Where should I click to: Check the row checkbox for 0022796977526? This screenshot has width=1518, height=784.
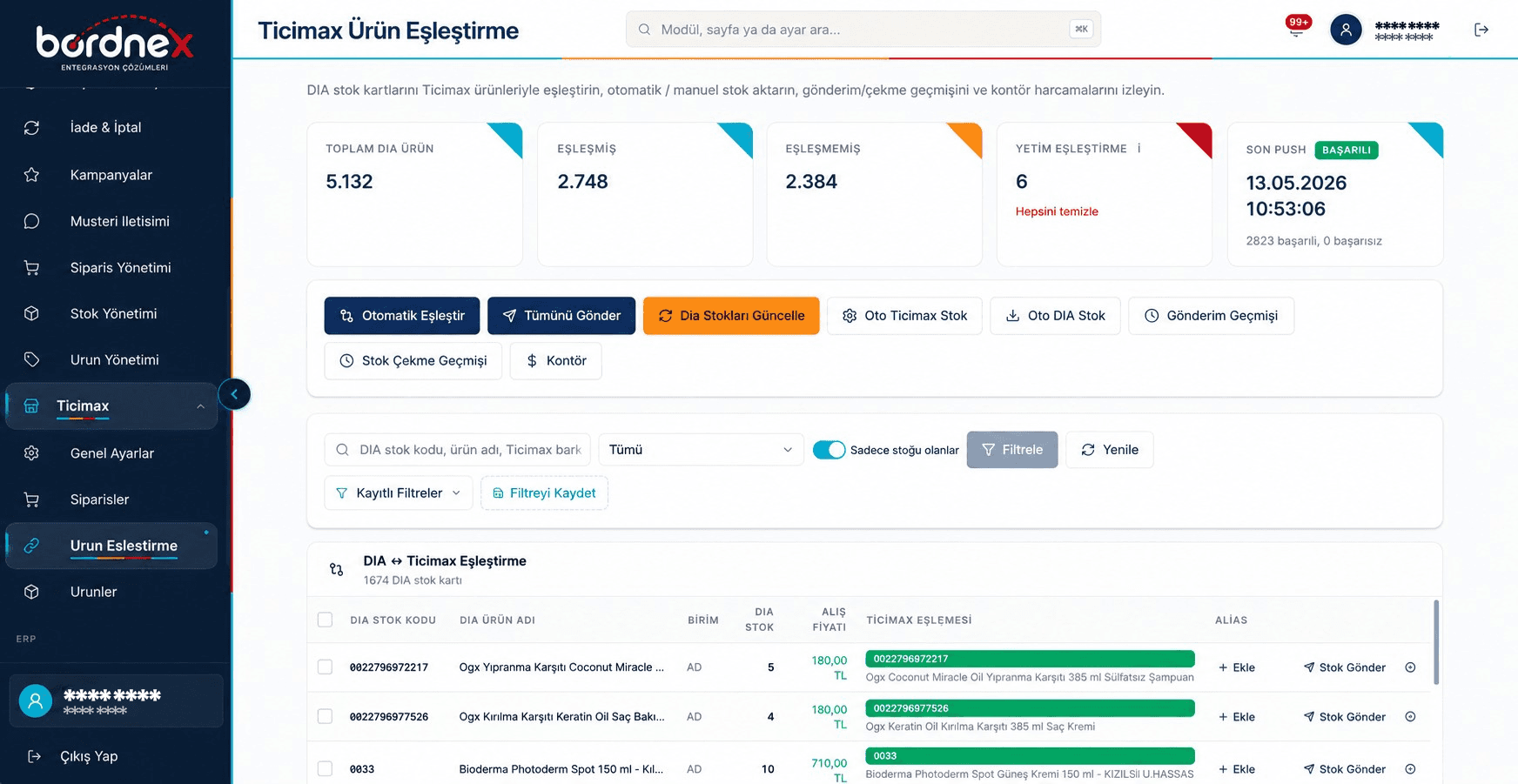(325, 716)
